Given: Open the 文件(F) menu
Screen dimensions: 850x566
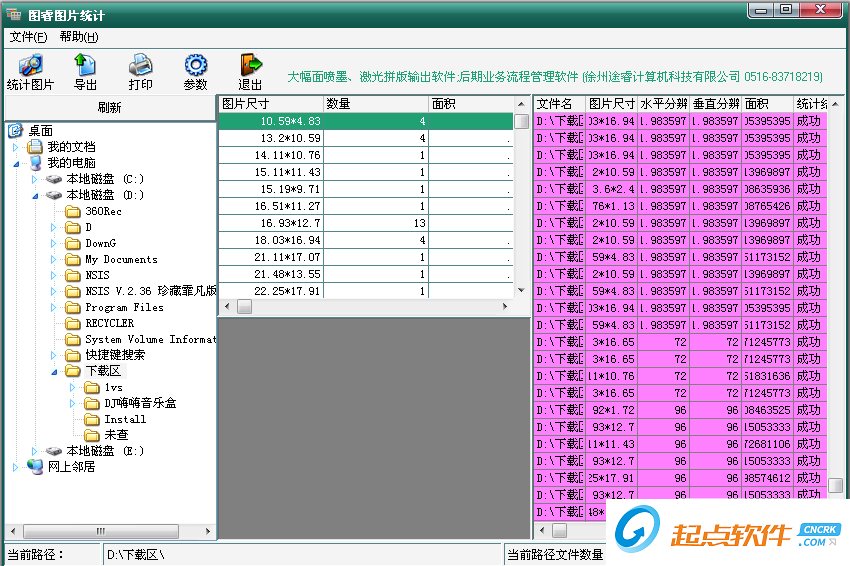Looking at the screenshot, I should [28, 37].
